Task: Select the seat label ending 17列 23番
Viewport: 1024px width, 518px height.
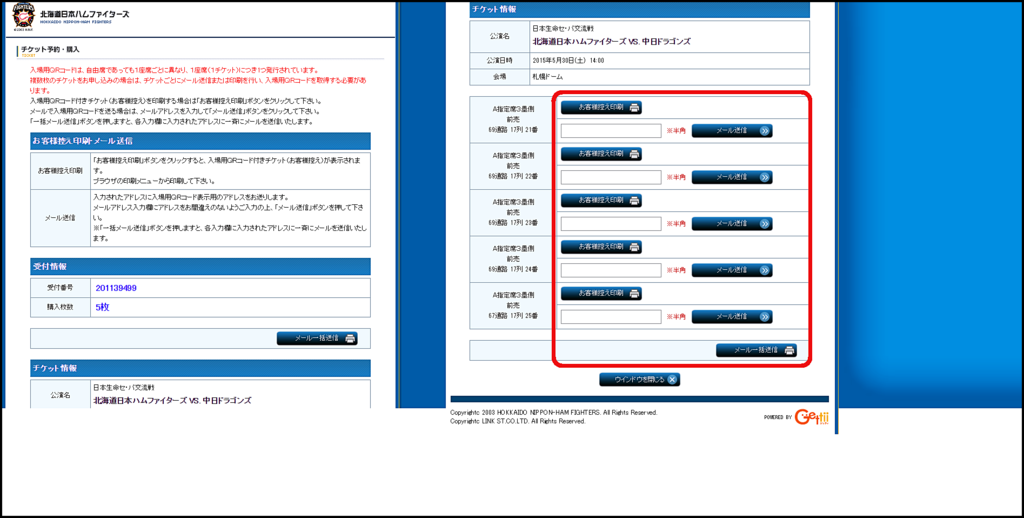Action: (x=513, y=223)
